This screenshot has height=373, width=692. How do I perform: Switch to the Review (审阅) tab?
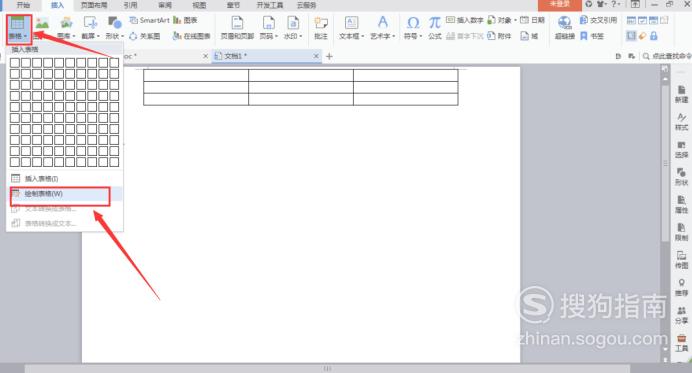point(165,5)
